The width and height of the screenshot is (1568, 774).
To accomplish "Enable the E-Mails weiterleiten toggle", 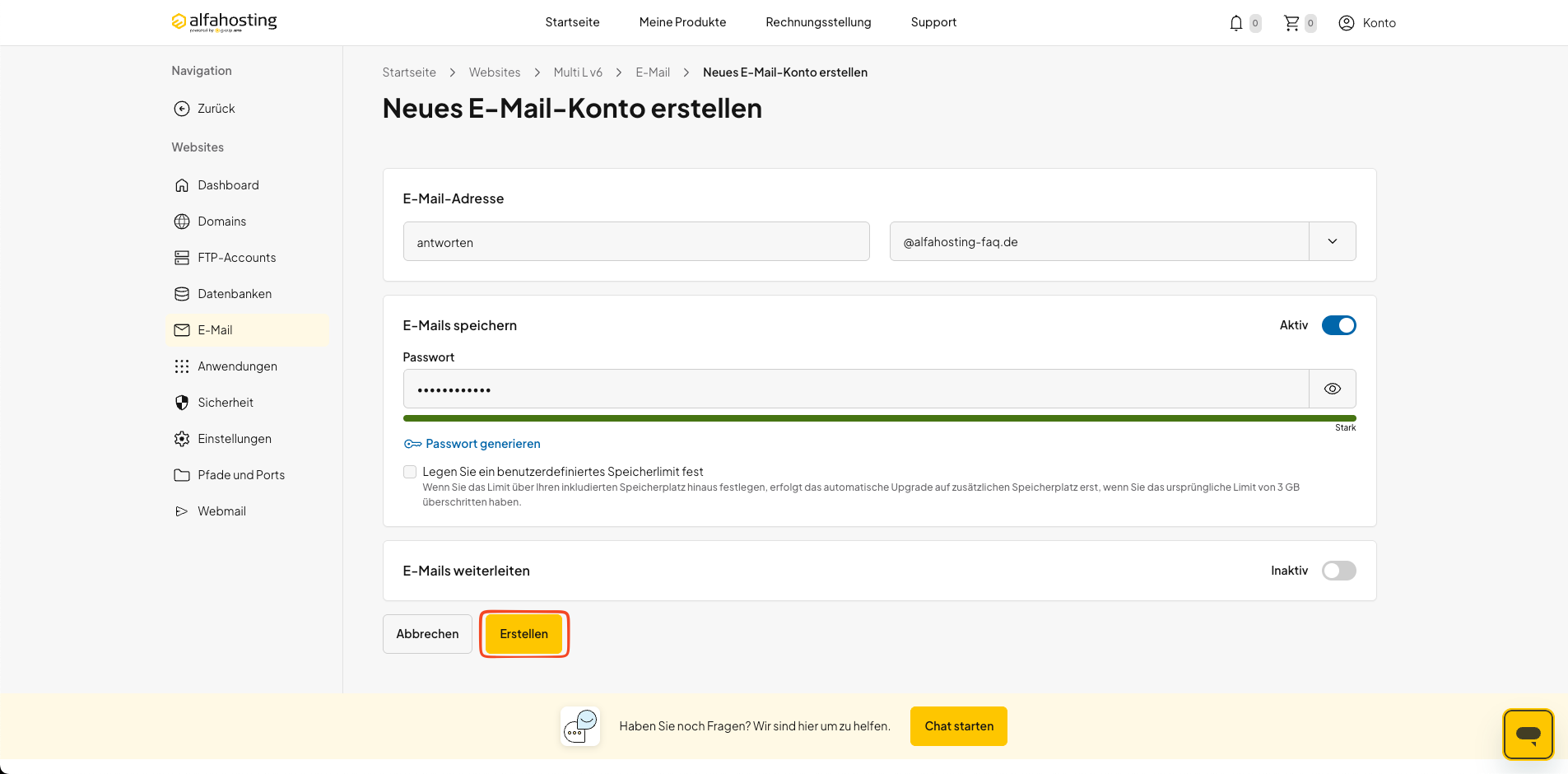I will 1338,571.
